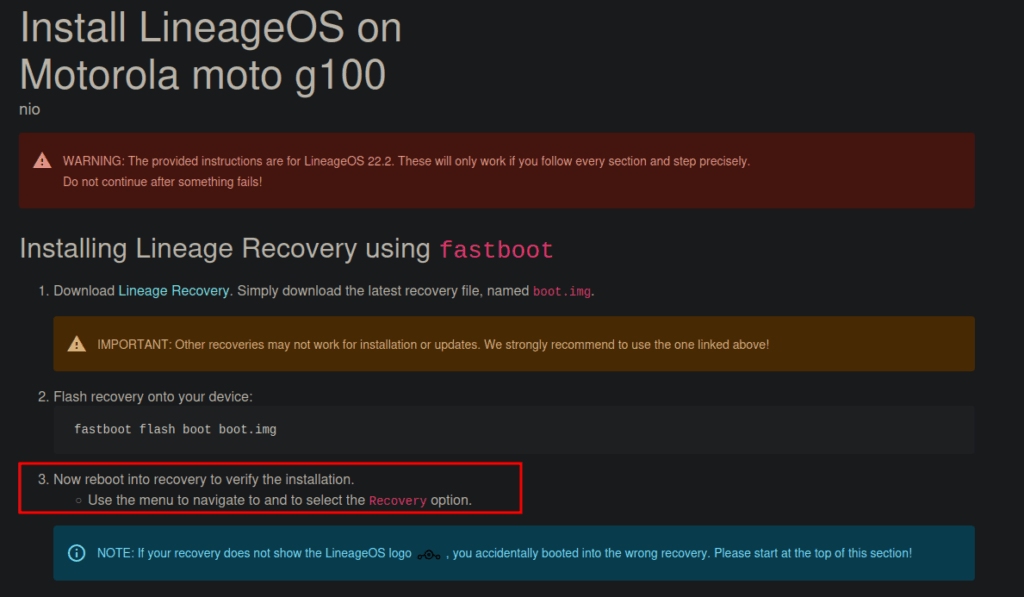Click the 'Install LineageOS on Motorola moto g100' heading
The height and width of the screenshot is (597, 1024).
click(x=210, y=51)
